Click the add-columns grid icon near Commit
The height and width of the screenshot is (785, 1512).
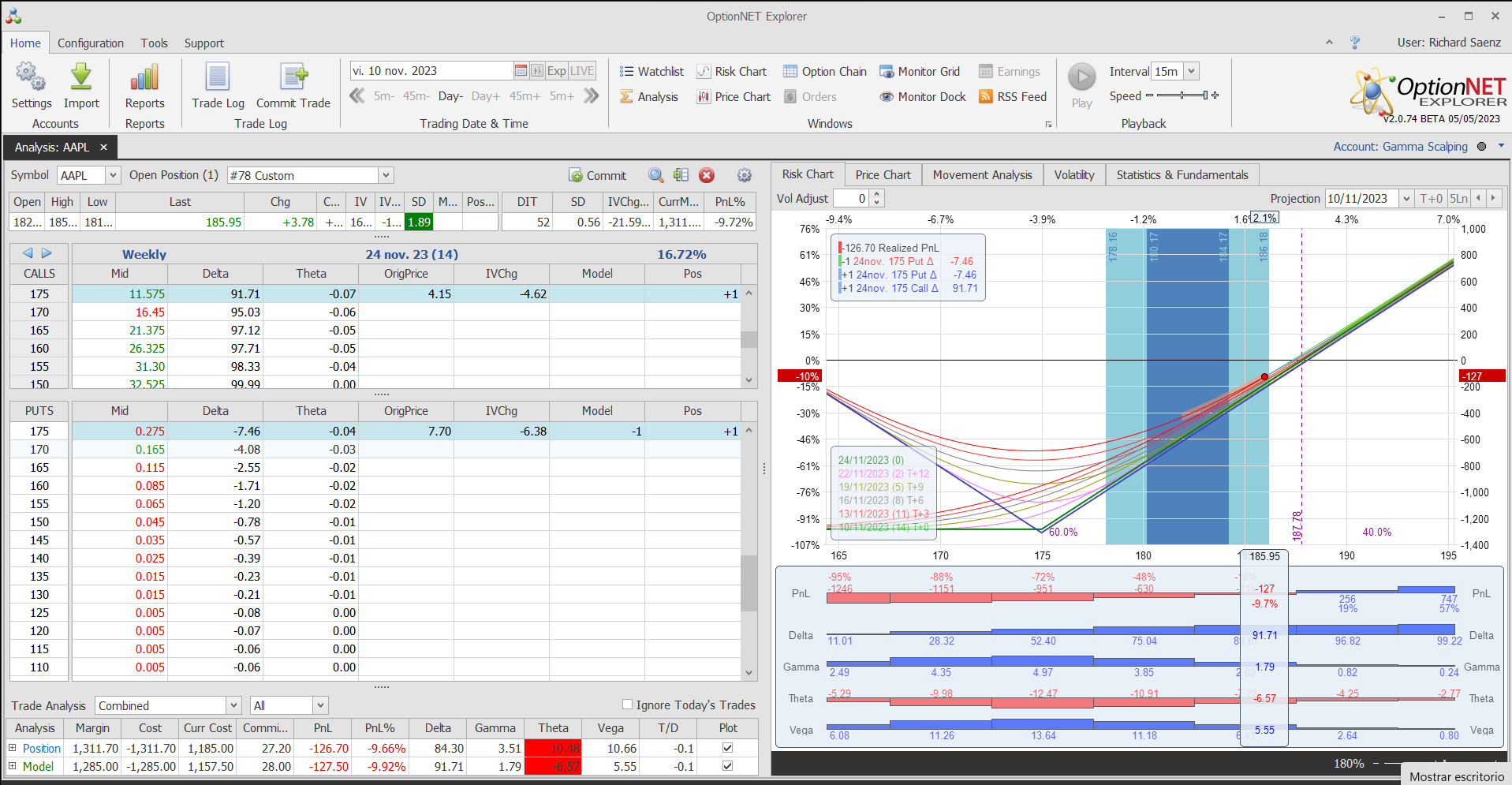coord(681,175)
